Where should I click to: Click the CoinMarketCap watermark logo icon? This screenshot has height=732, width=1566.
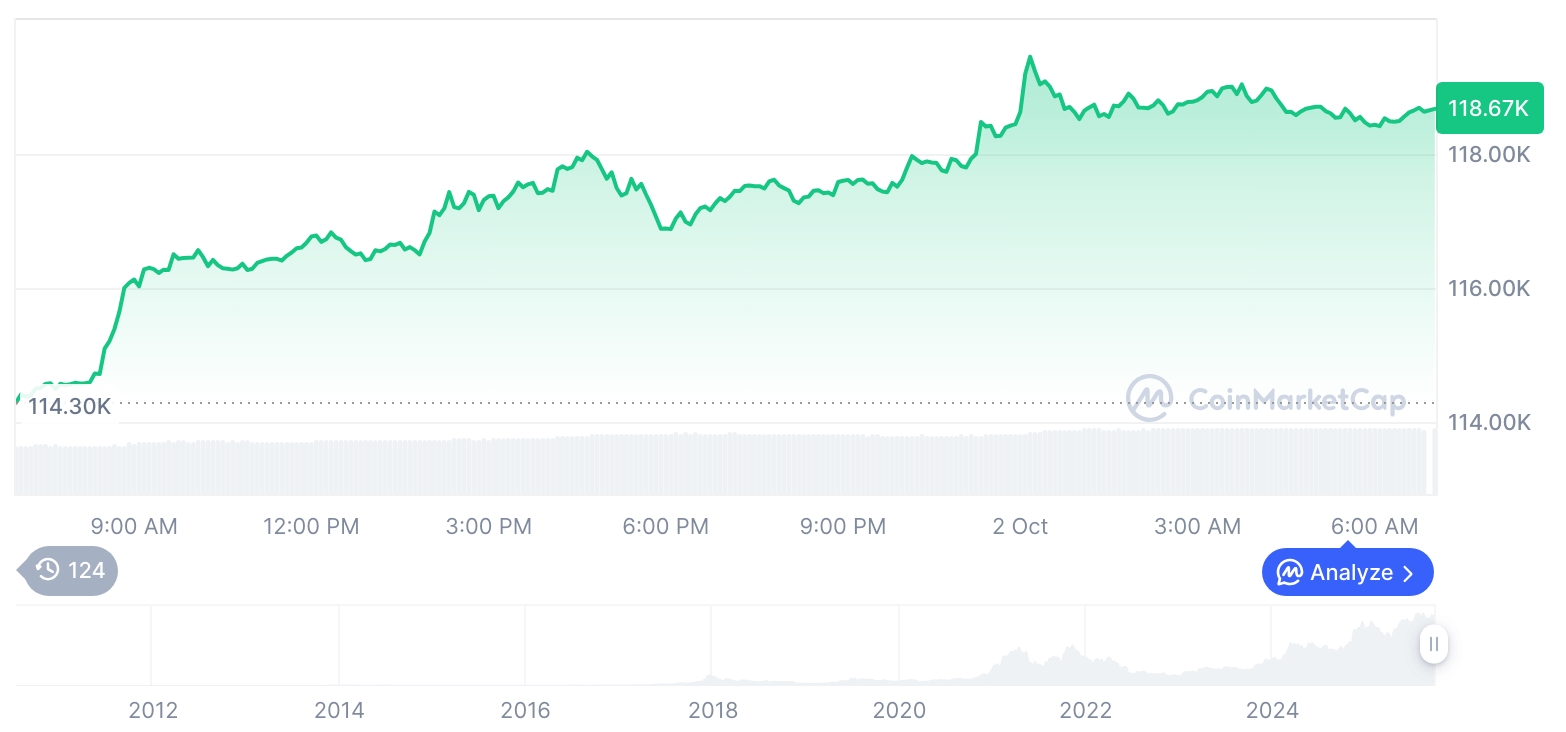point(1149,398)
